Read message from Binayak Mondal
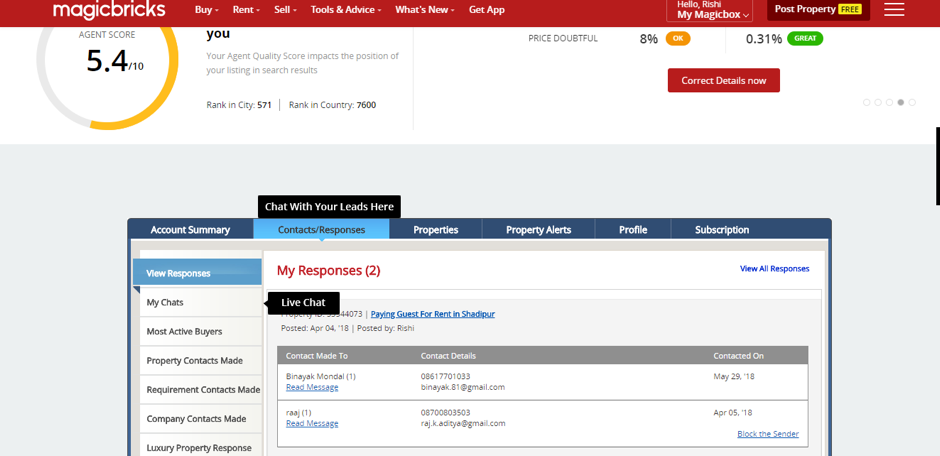The width and height of the screenshot is (940, 456). point(312,387)
